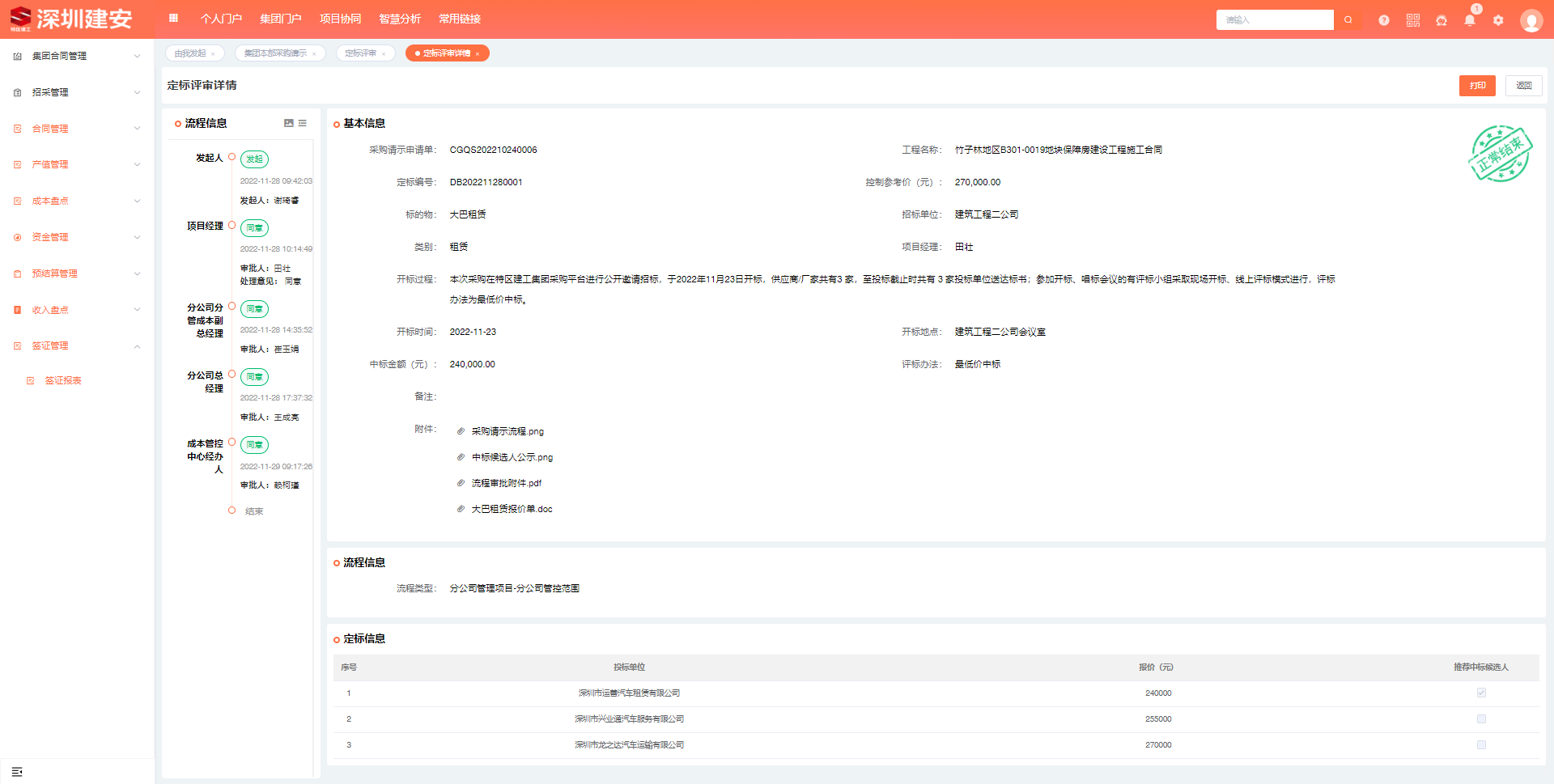
Task: Open the customer service headset icon
Action: coord(1441,20)
